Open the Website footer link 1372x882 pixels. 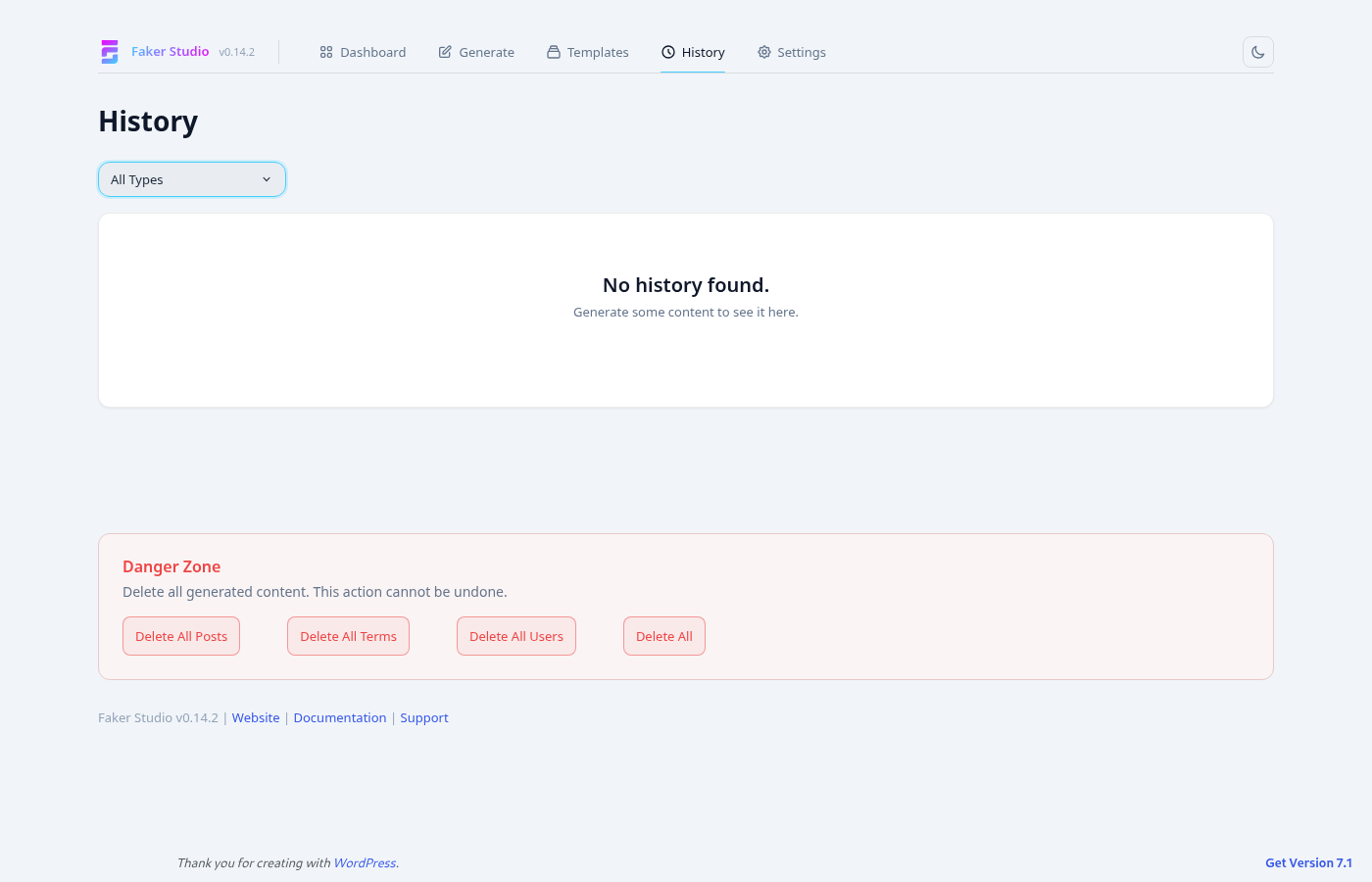256,718
